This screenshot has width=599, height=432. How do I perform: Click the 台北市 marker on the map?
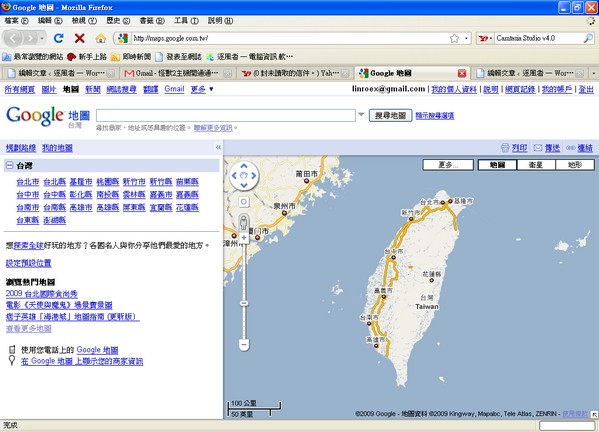tap(443, 202)
